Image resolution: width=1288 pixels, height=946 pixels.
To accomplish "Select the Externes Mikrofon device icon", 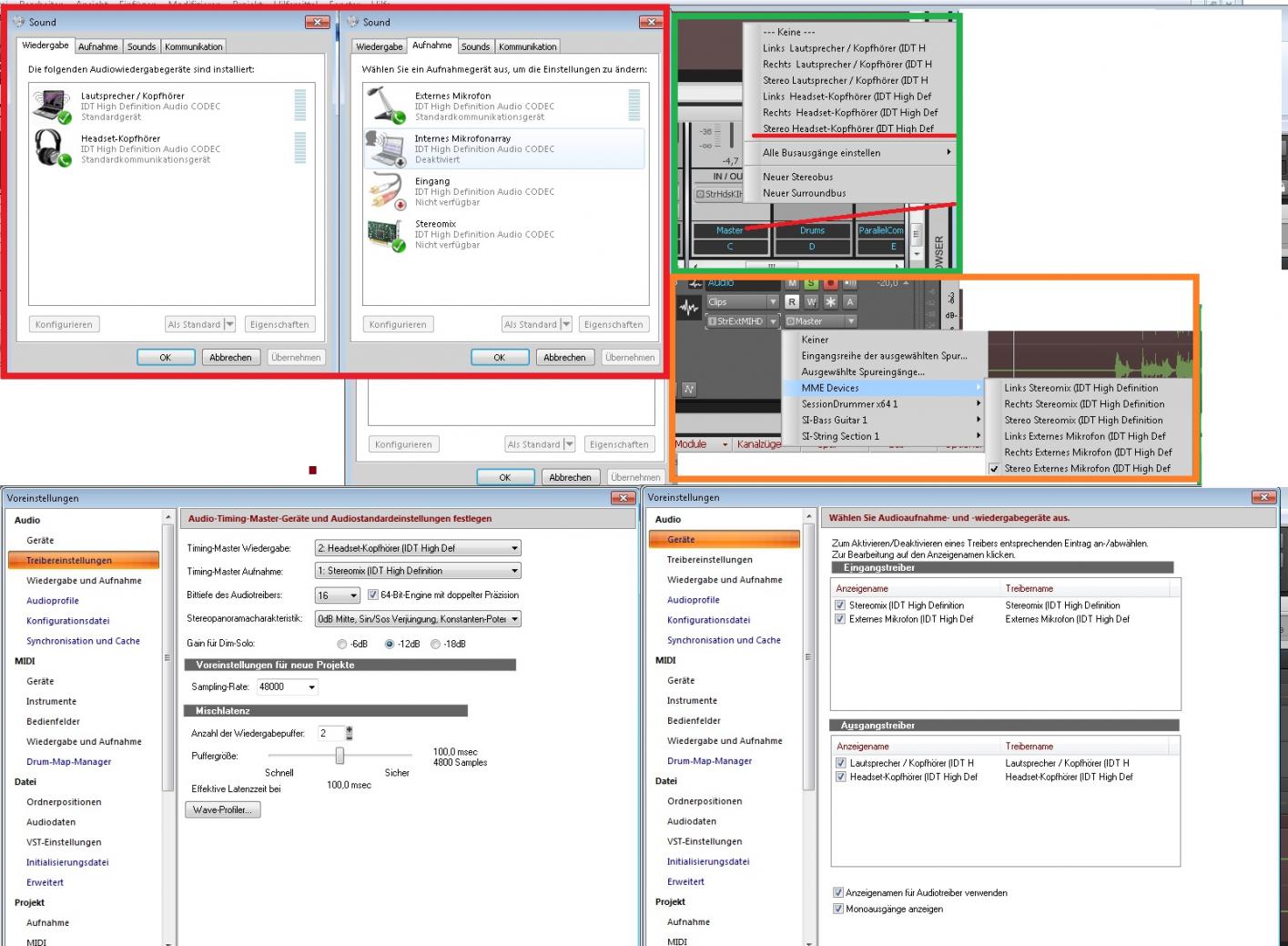I will pyautogui.click(x=387, y=106).
